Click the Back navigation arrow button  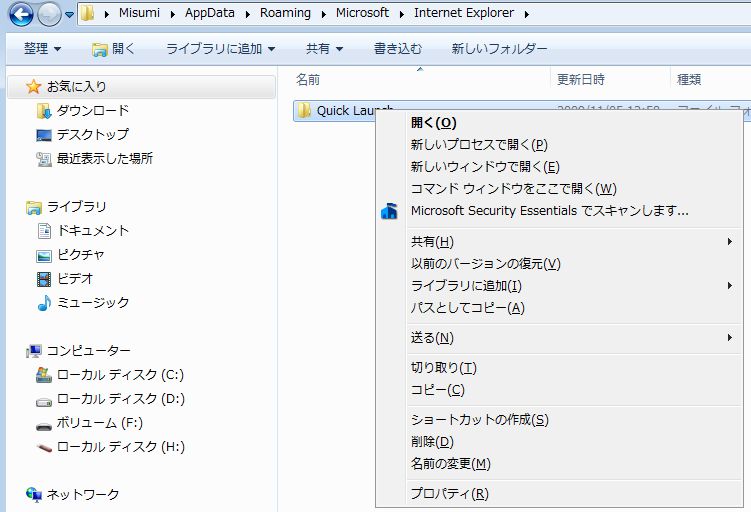pos(19,14)
